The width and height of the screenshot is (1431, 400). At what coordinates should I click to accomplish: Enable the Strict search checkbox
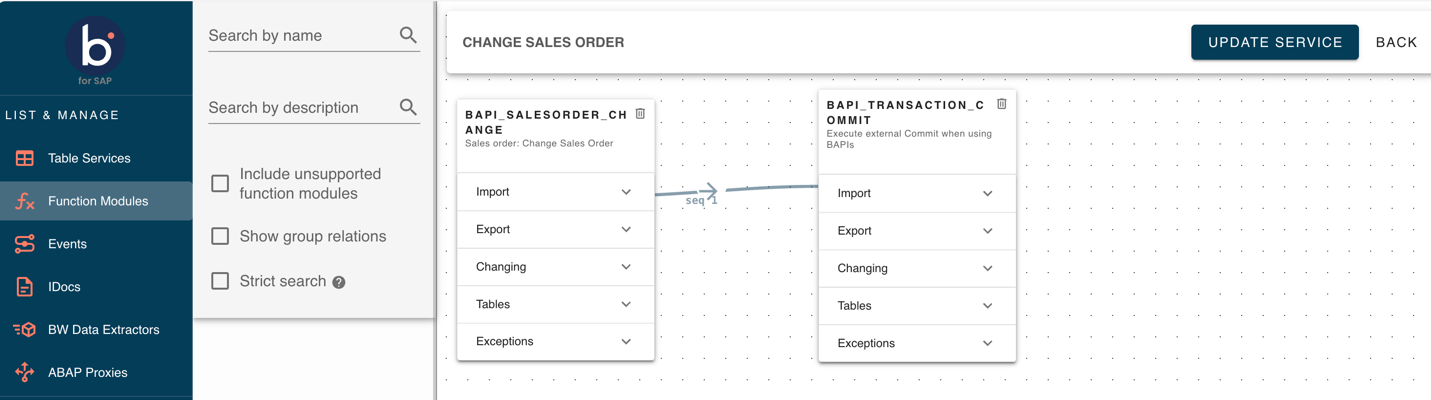click(220, 281)
